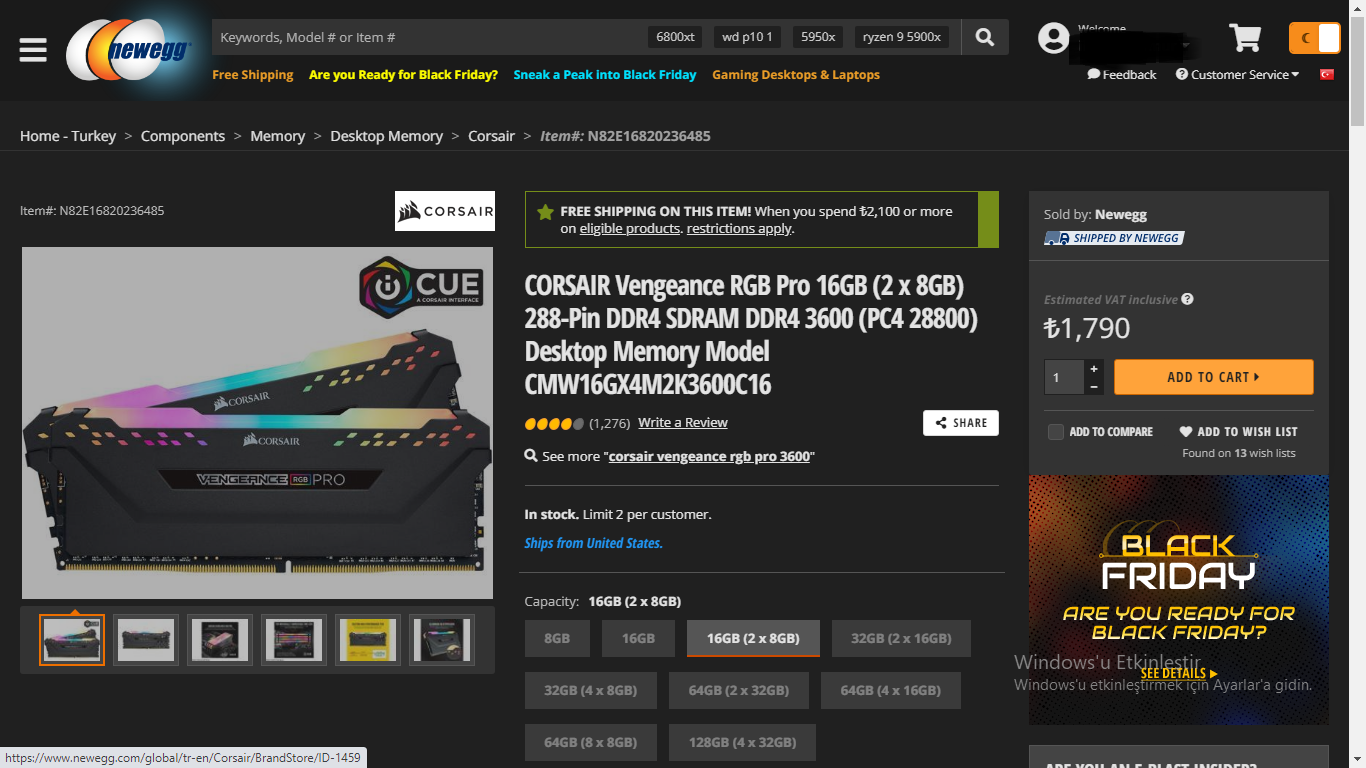Go to Memory breadcrumb
Screen dimensions: 1366x768
tap(278, 136)
